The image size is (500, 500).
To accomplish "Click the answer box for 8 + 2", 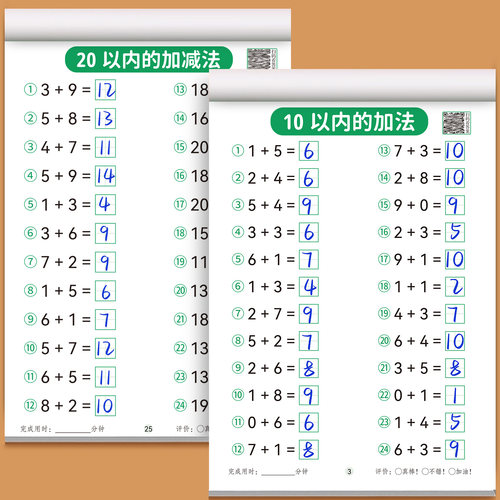I will [x=105, y=406].
